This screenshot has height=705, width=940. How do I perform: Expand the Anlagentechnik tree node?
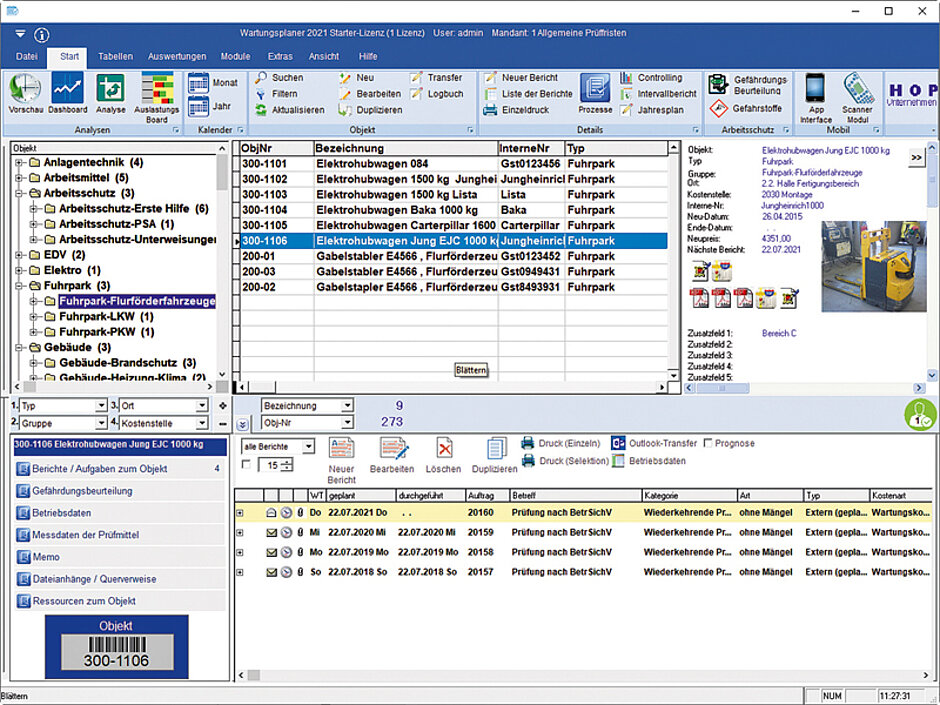pos(19,162)
